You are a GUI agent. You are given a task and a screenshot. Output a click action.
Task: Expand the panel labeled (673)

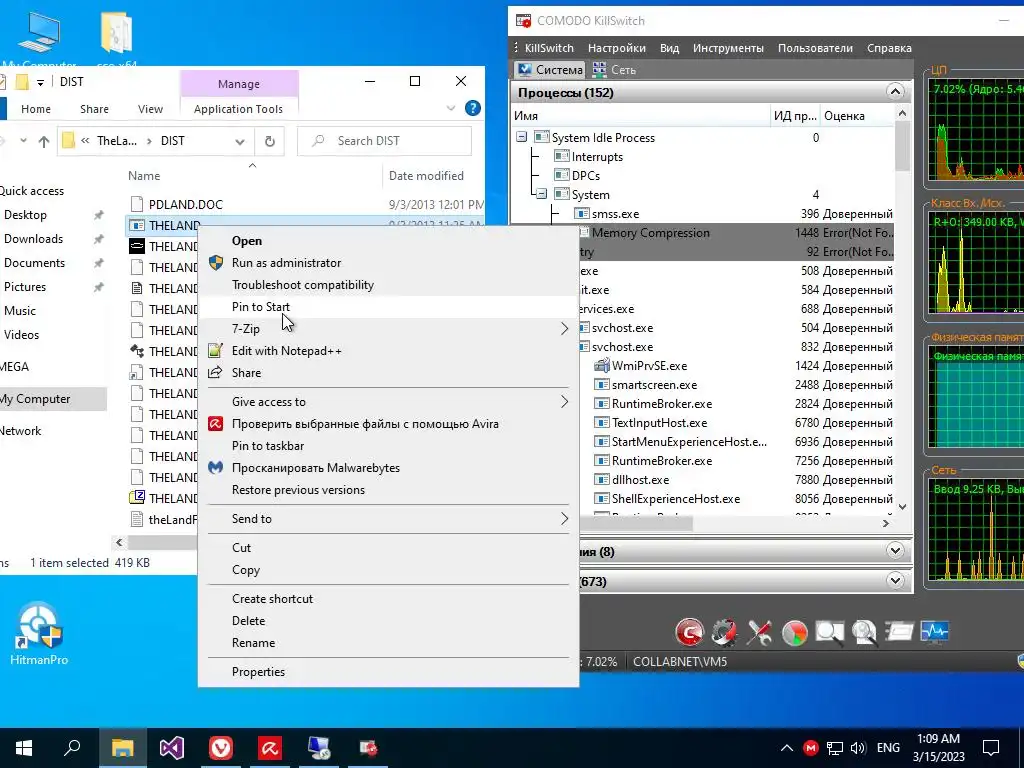[895, 580]
